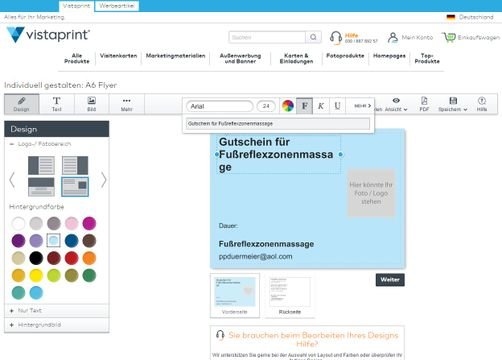The height and width of the screenshot is (360, 502).
Task: Open Karten & Einladungen menu
Action: click(x=296, y=58)
